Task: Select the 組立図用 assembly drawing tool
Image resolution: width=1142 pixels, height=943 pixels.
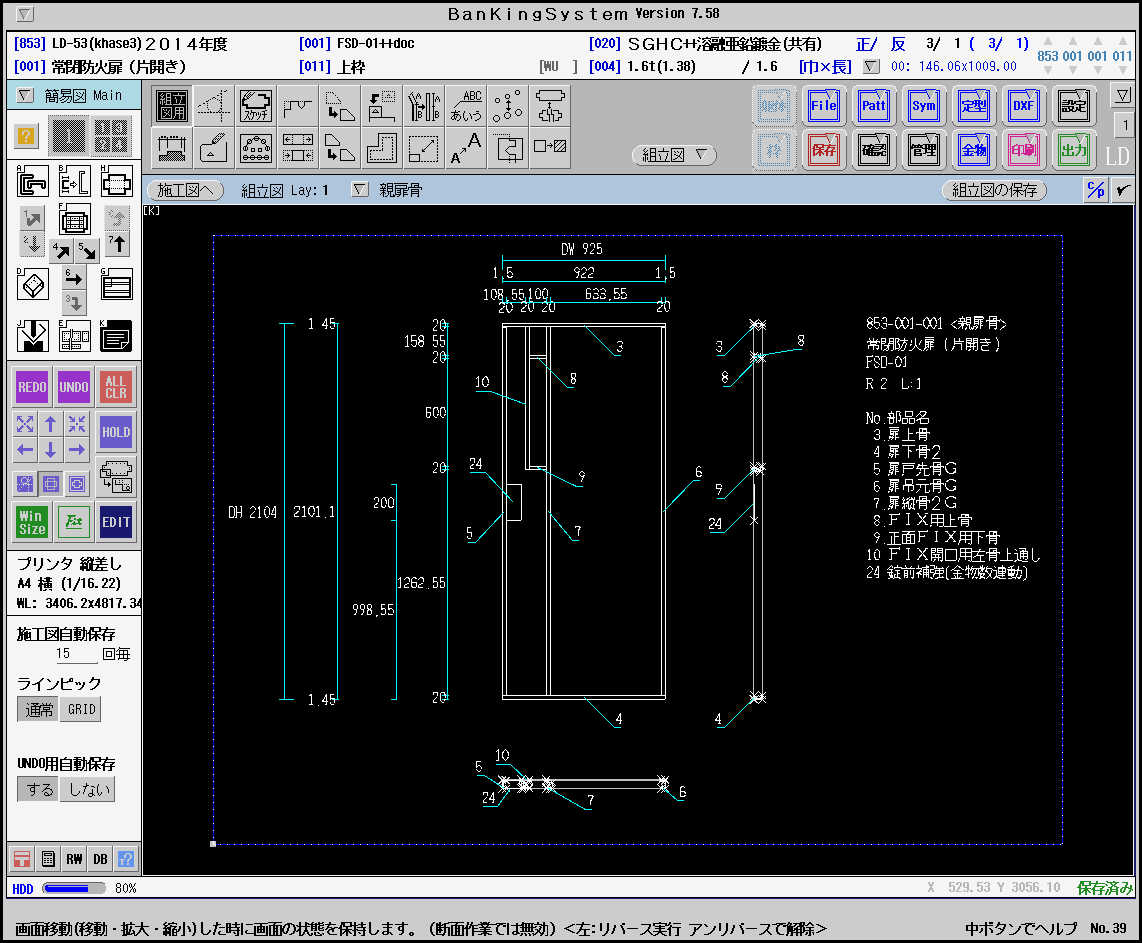Action: [x=173, y=106]
